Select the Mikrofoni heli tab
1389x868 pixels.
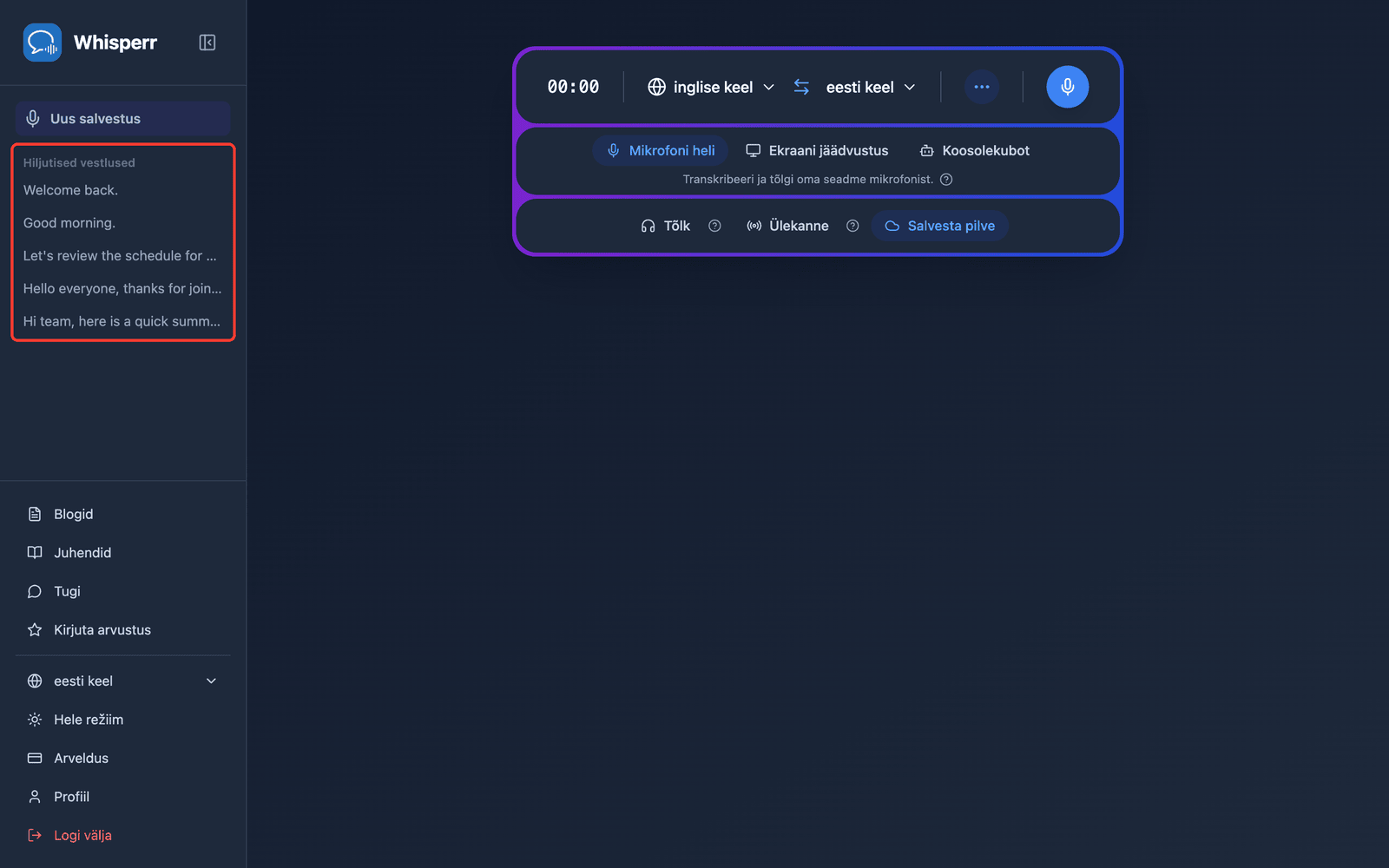pyautogui.click(x=661, y=151)
